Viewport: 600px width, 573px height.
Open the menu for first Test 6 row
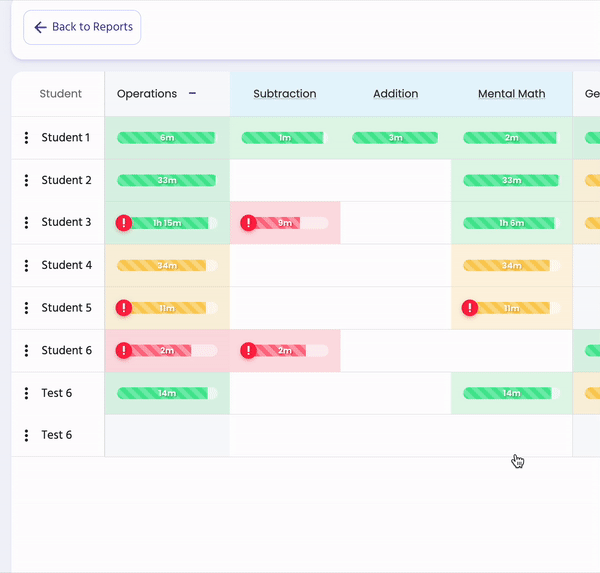point(26,393)
